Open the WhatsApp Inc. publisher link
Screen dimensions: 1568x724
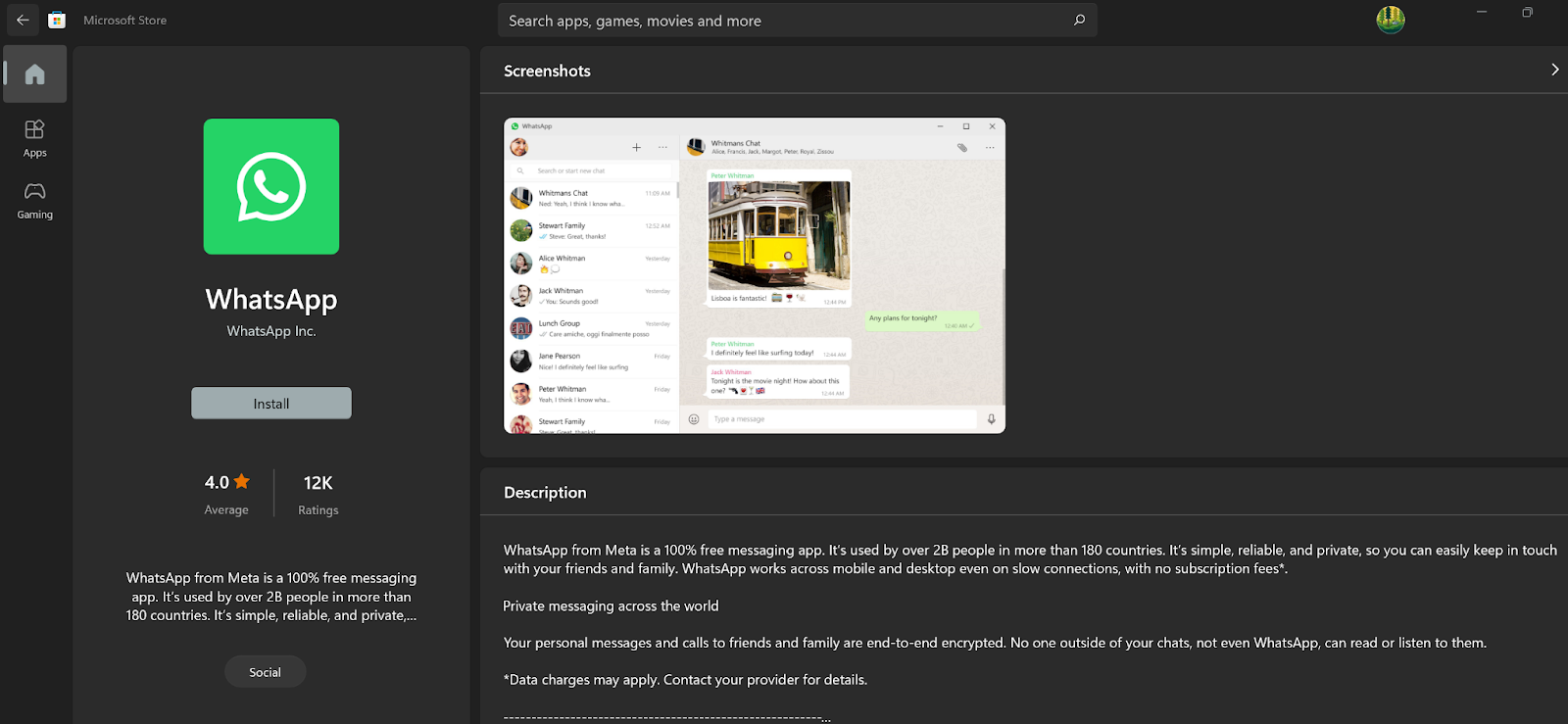coord(271,331)
